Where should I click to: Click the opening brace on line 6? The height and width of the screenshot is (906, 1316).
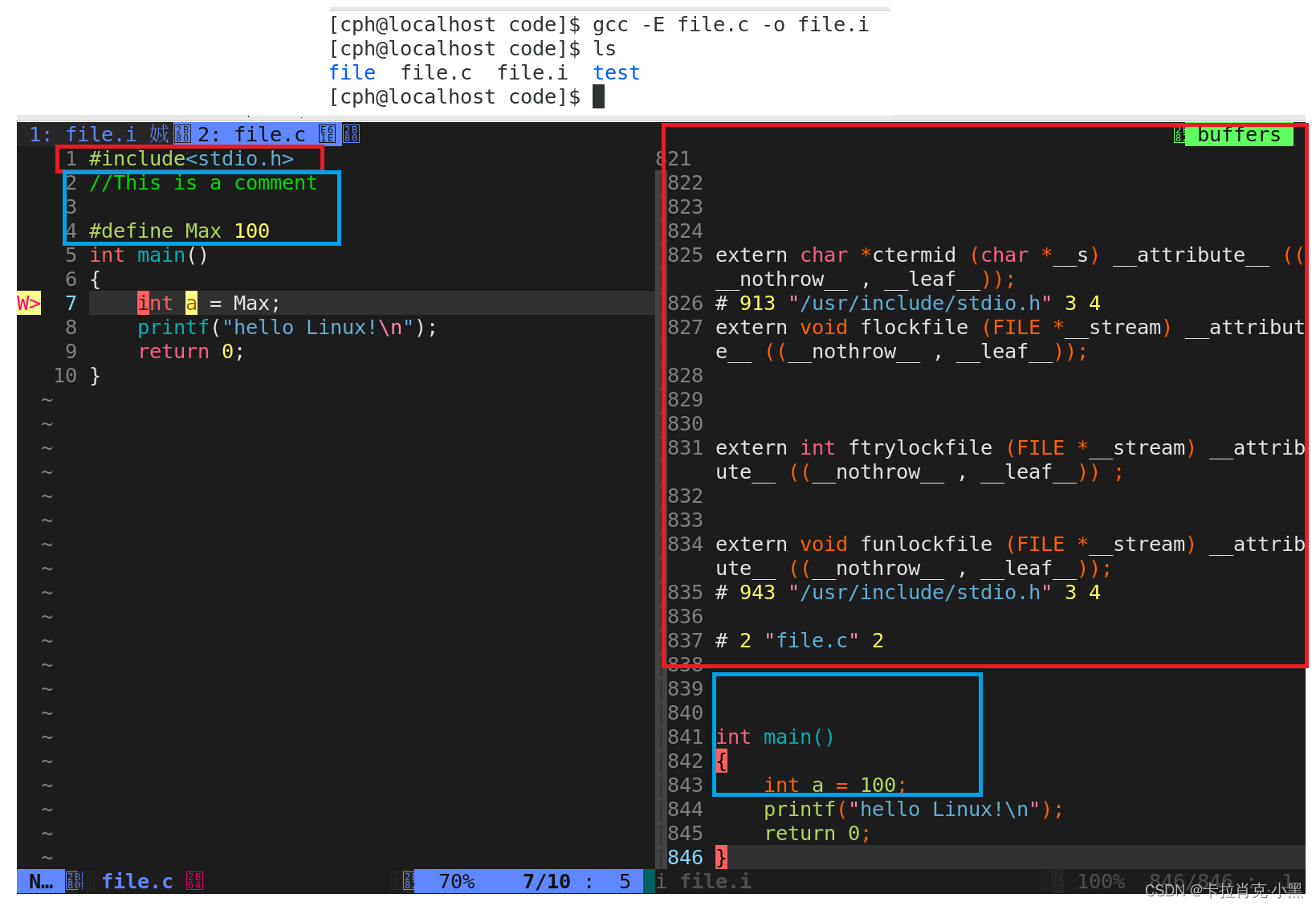95,280
